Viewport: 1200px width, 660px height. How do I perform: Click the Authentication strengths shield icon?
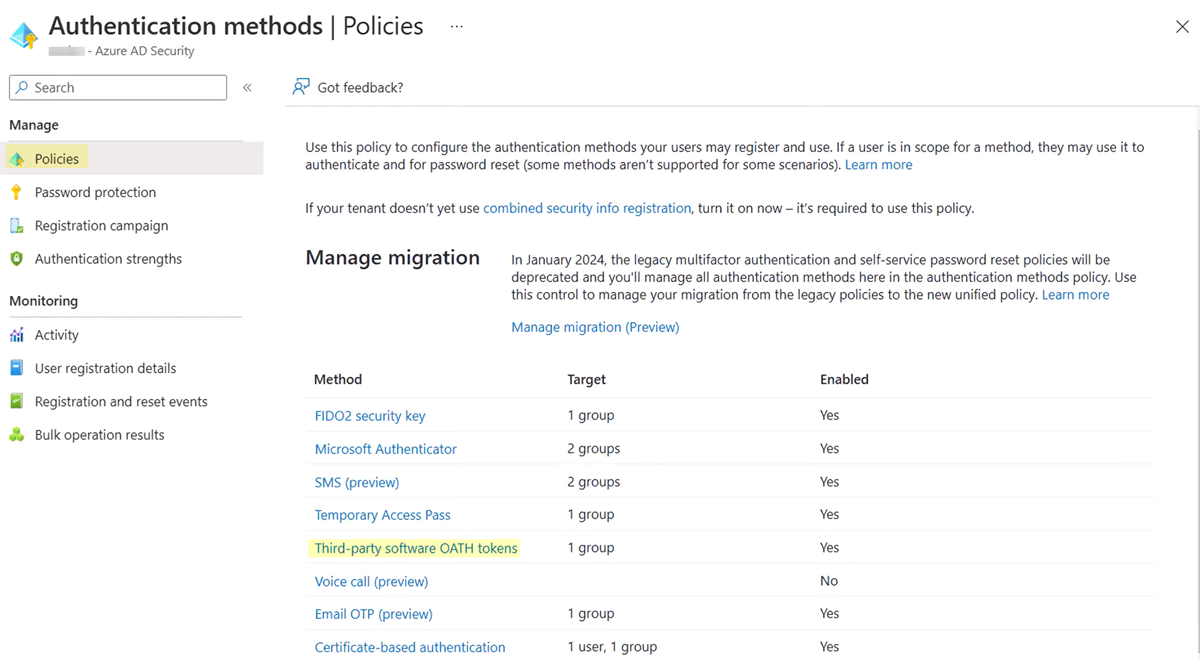[17, 259]
